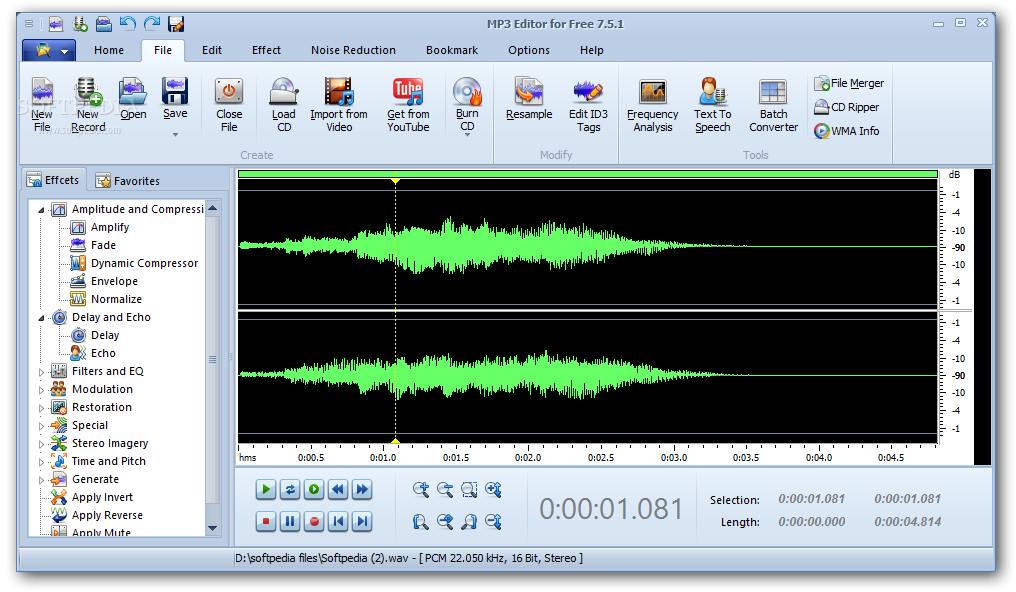The image size is (1016, 592).
Task: Click quick-access save-as disk icon
Action: coord(176,24)
